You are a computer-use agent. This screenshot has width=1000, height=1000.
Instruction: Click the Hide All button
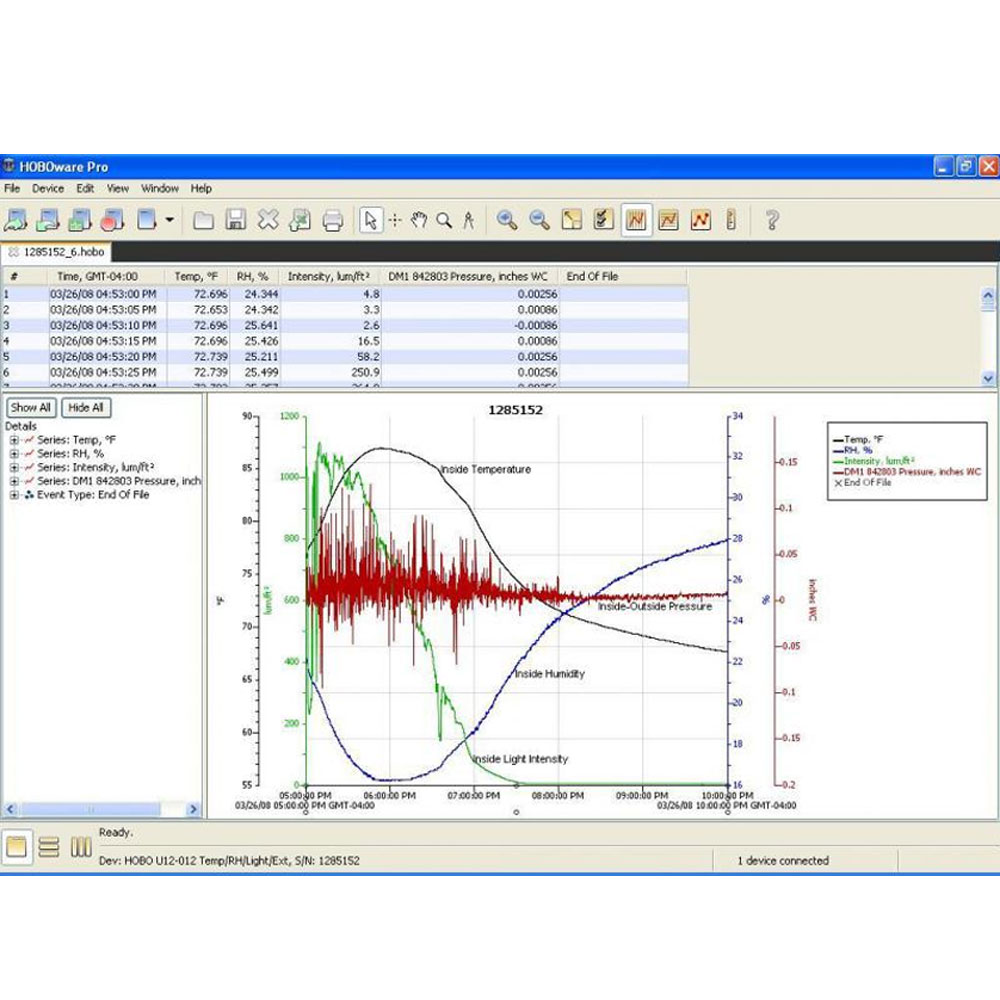pos(86,407)
